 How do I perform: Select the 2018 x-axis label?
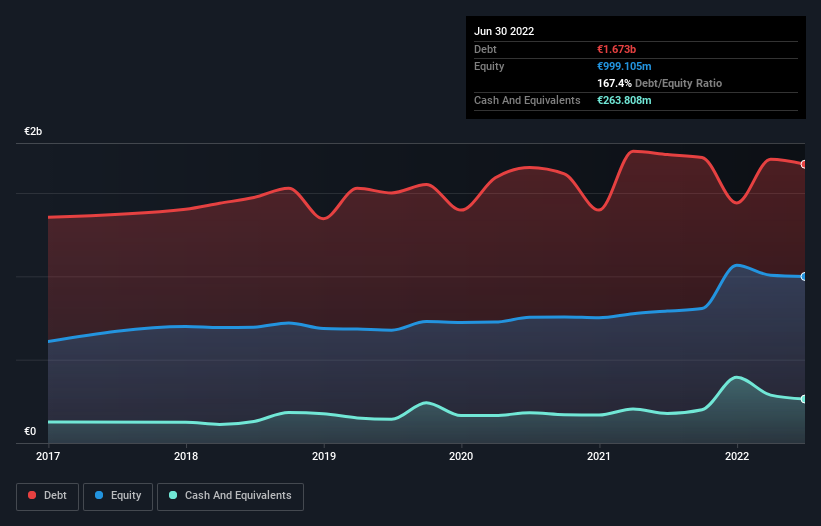pyautogui.click(x=186, y=456)
